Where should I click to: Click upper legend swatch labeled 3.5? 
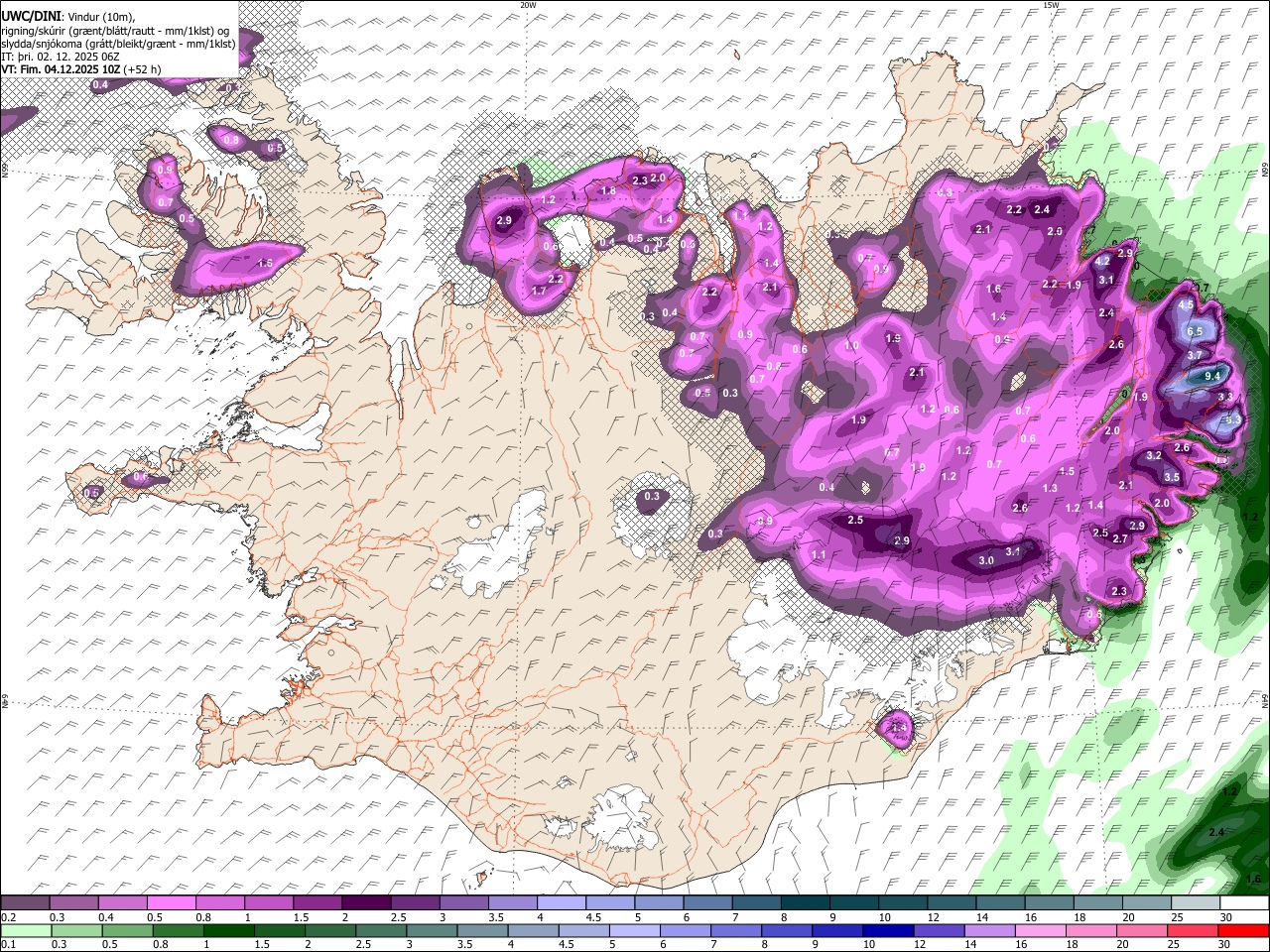tap(511, 902)
